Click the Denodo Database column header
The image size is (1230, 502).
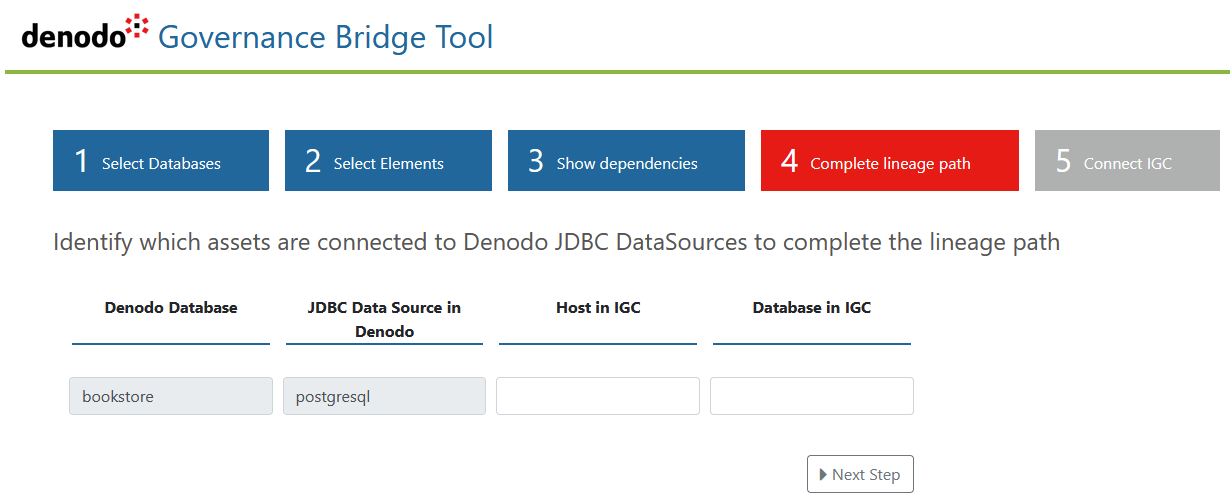pos(171,308)
